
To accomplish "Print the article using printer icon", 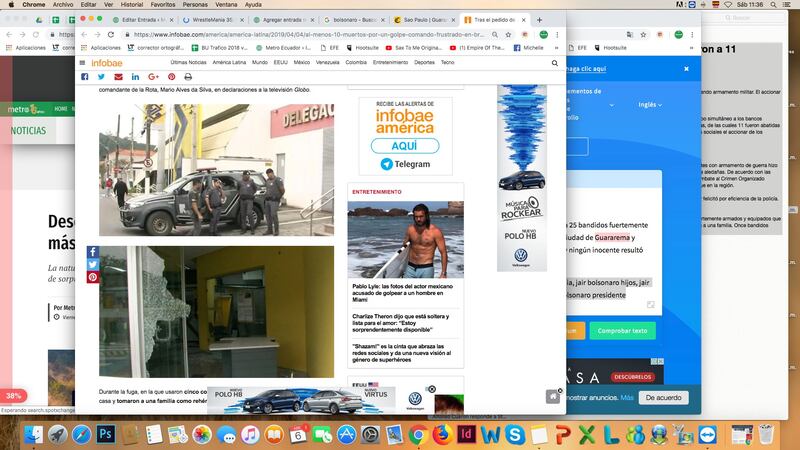I will click(188, 77).
